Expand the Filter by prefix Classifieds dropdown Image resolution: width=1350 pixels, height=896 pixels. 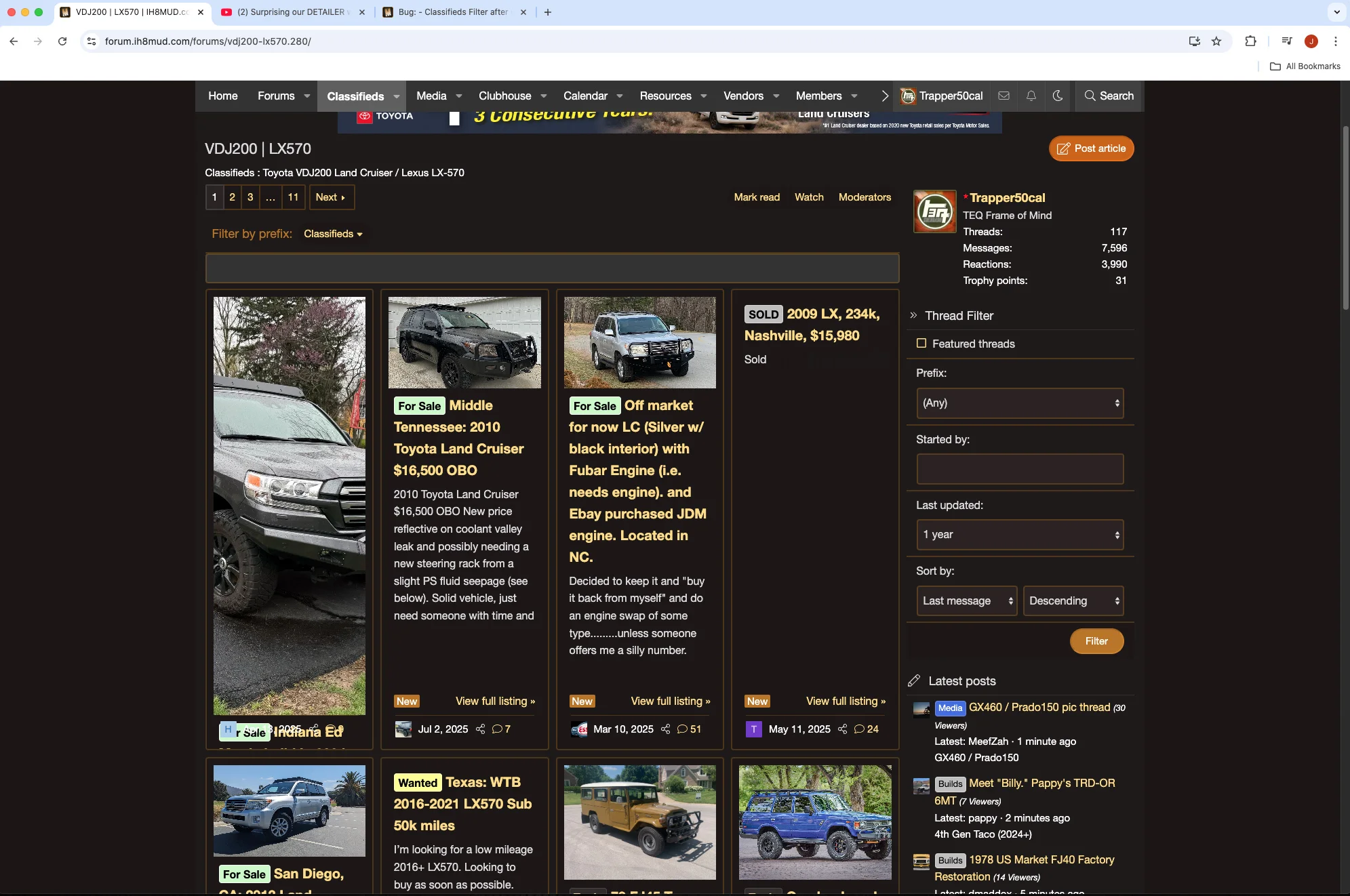point(333,234)
